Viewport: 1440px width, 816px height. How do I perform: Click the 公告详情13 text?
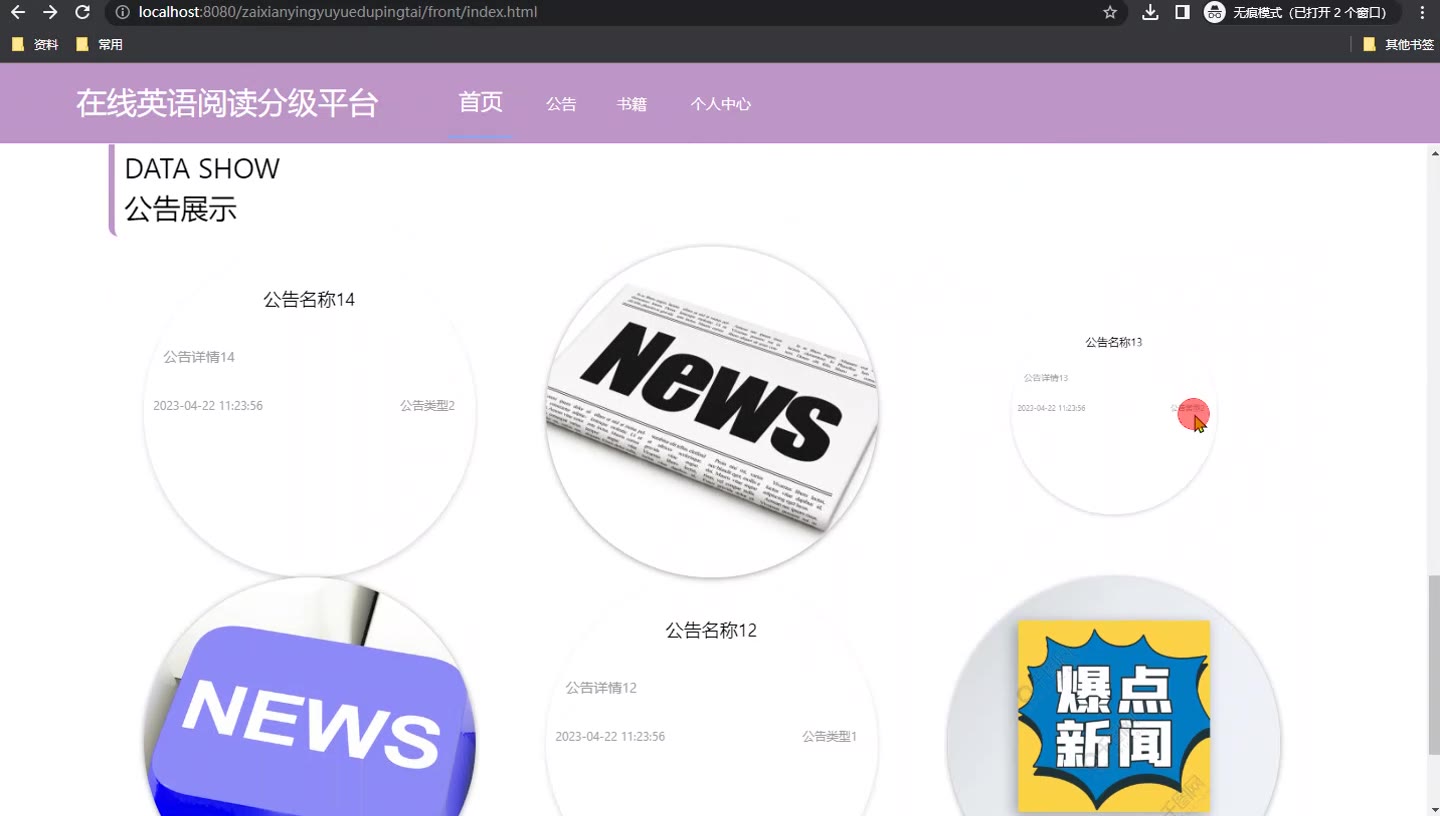click(x=1046, y=378)
